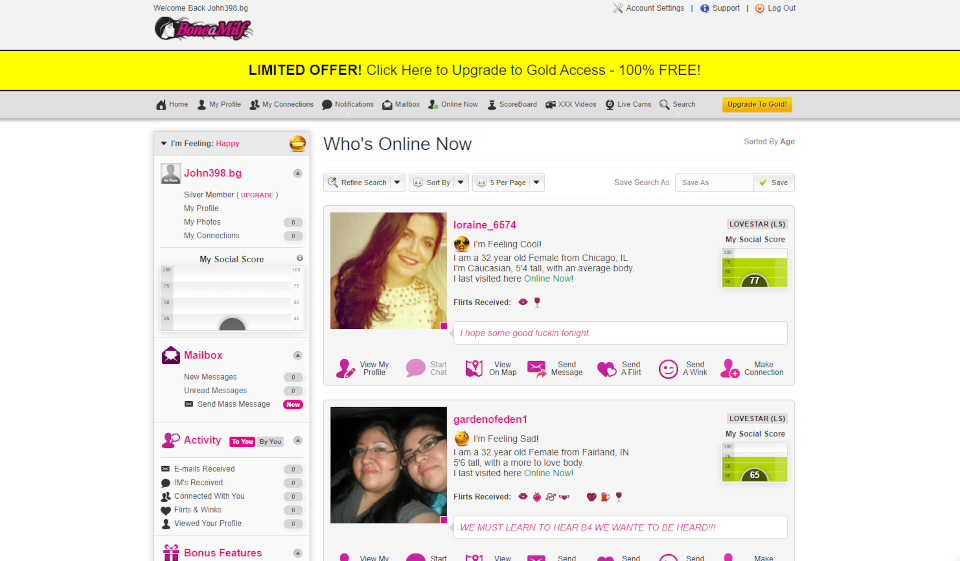Collapse the Mailbox sidebar section

(x=297, y=355)
